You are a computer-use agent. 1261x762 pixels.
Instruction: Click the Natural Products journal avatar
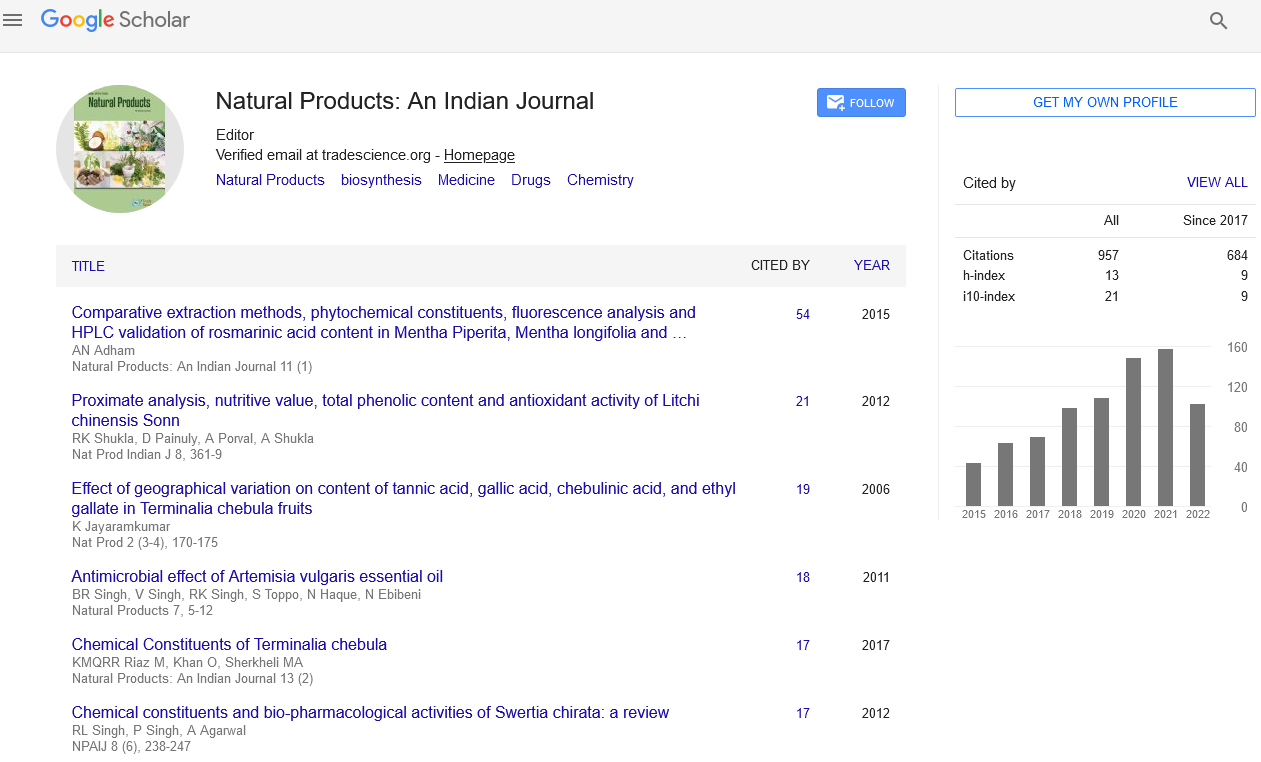120,149
